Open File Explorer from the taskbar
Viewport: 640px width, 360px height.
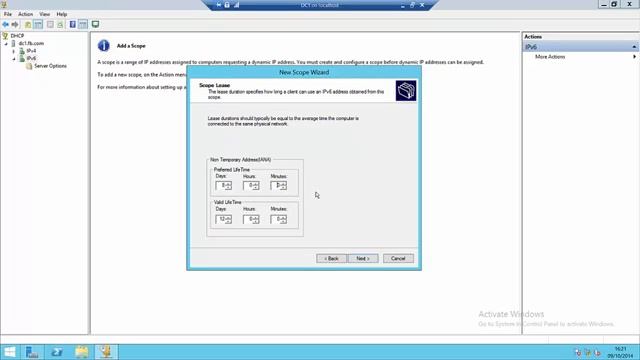pyautogui.click(x=82, y=352)
